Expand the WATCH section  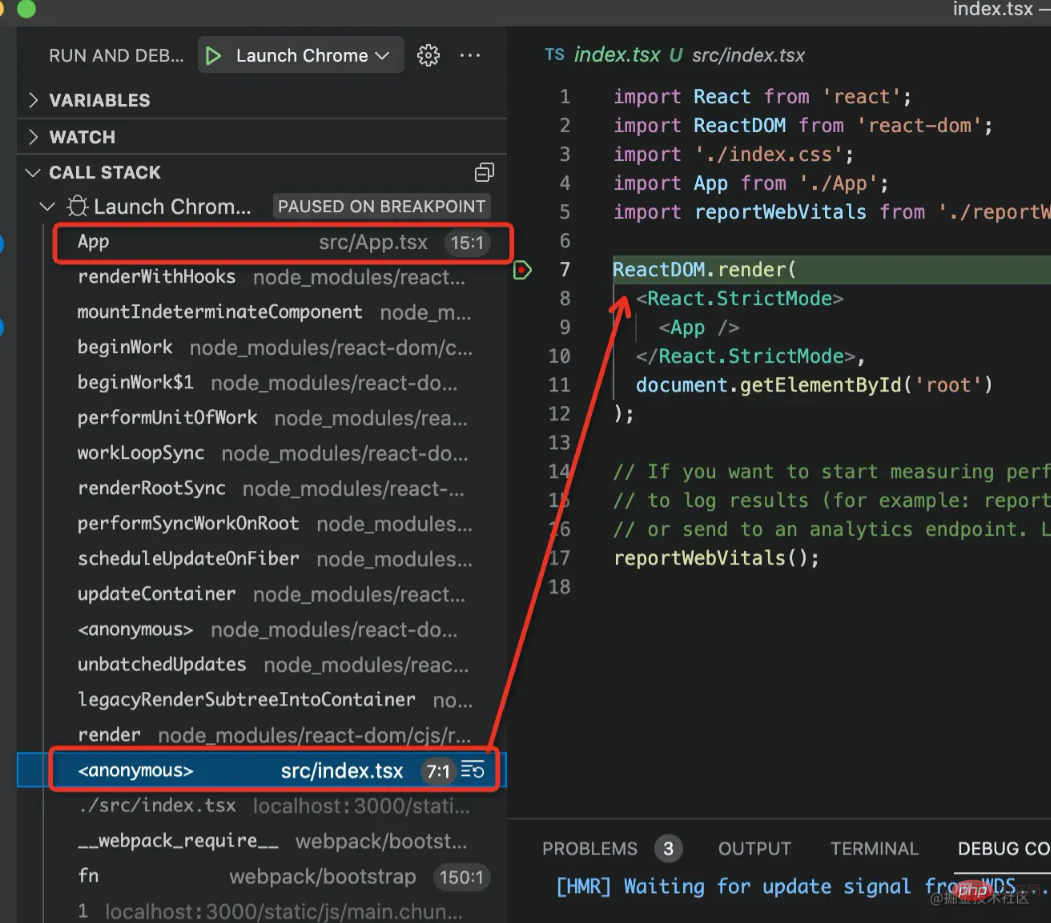click(82, 137)
